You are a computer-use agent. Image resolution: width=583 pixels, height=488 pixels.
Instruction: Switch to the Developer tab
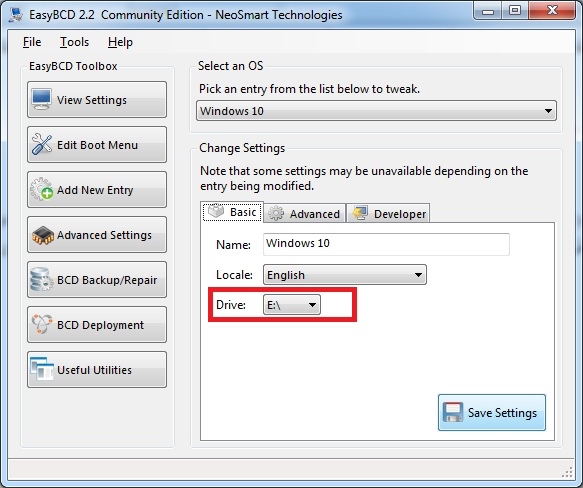[388, 214]
